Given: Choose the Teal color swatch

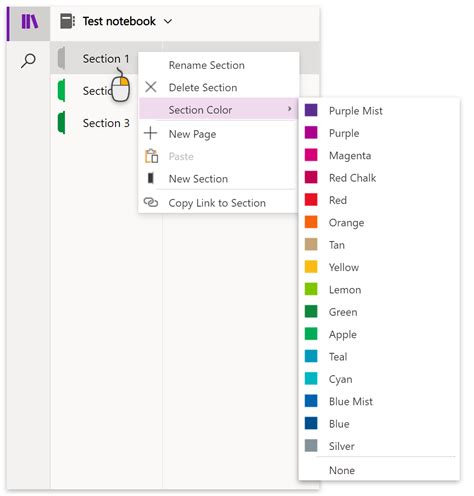Looking at the screenshot, I should (311, 356).
